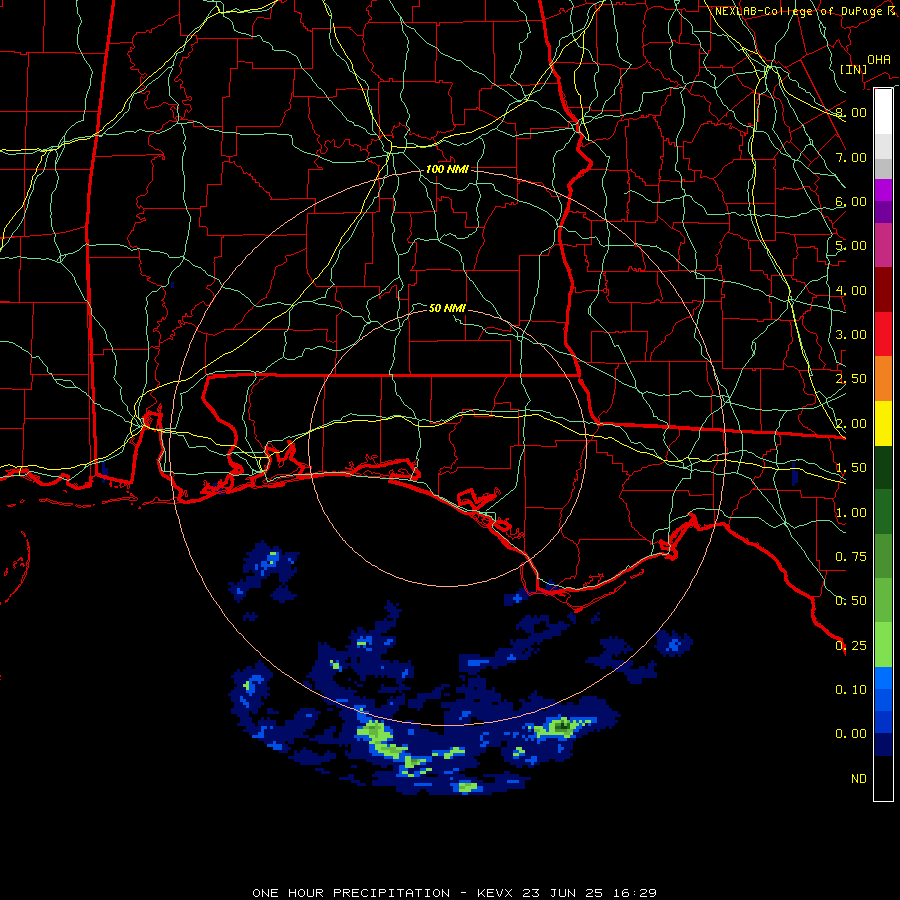Screen dimensions: 900x900
Task: Click the 0.00 legend value
Action: [851, 734]
